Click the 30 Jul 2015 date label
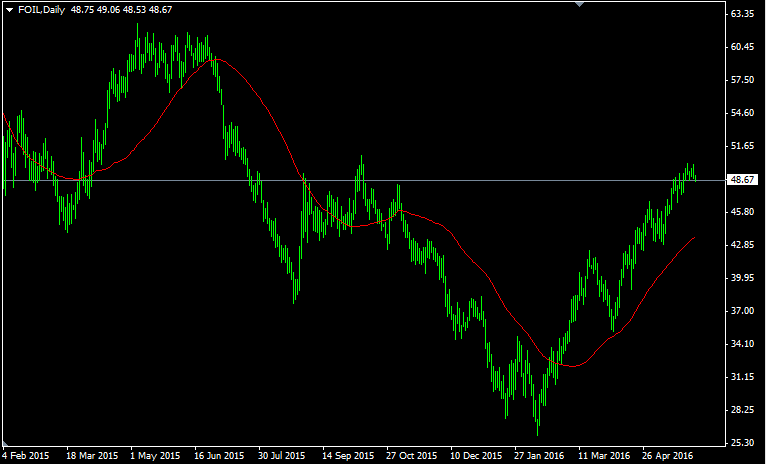766x464 pixels. click(281, 456)
